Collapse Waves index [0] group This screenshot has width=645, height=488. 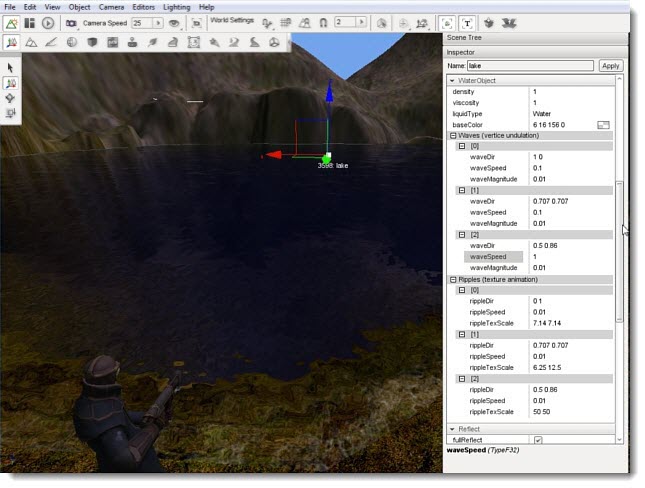[462, 146]
